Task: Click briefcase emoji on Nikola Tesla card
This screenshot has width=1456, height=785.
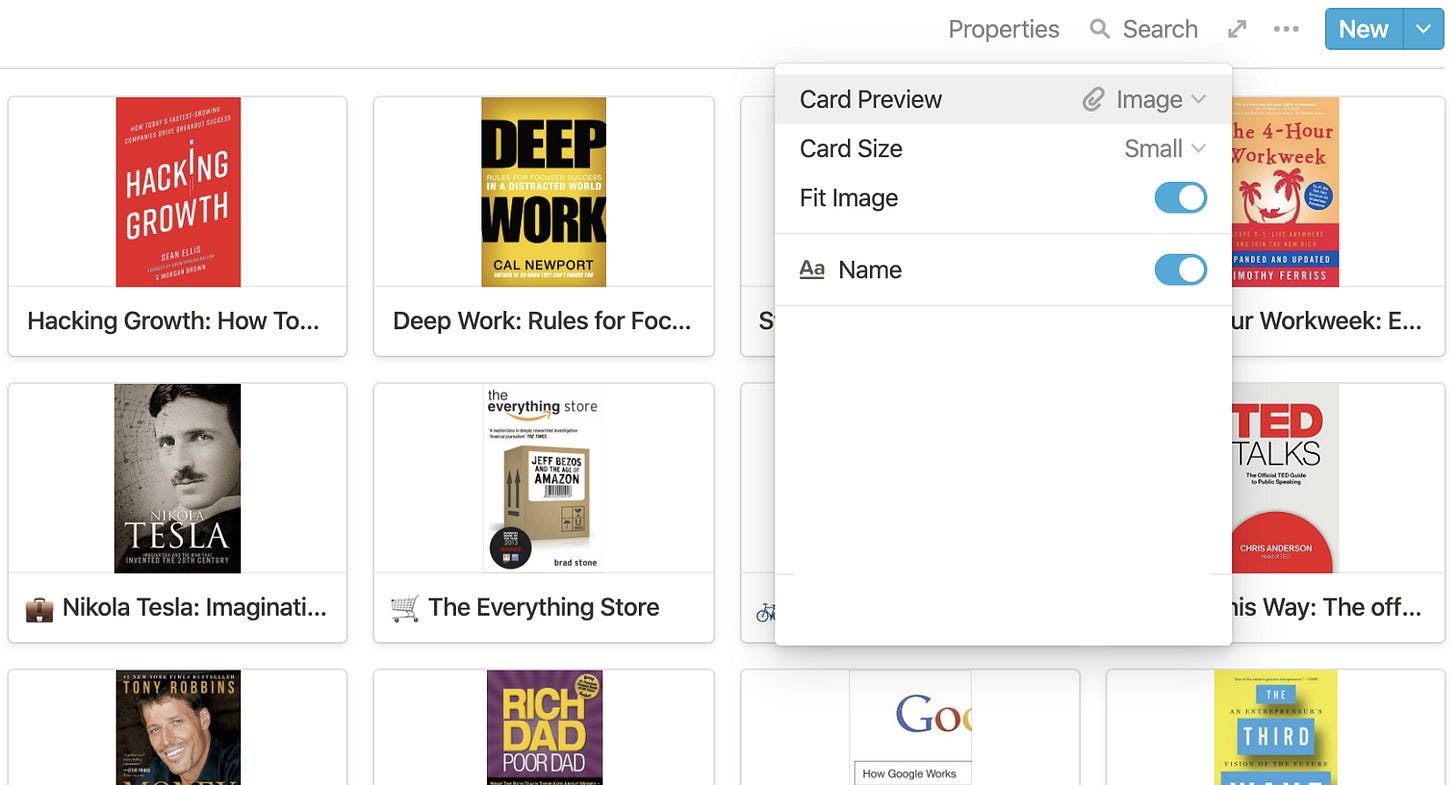Action: (39, 608)
